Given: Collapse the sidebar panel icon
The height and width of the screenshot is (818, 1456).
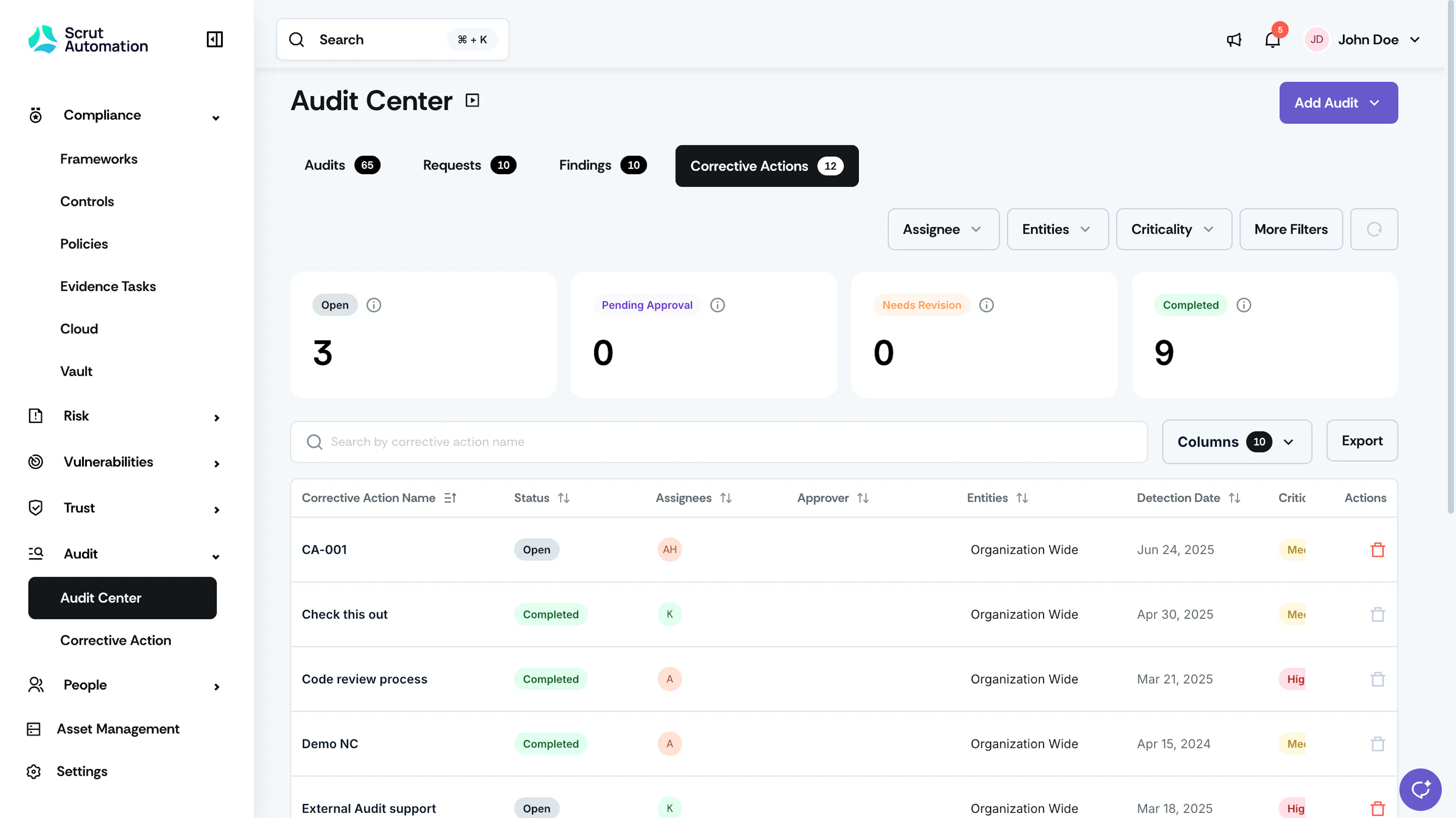Looking at the screenshot, I should coord(215,39).
